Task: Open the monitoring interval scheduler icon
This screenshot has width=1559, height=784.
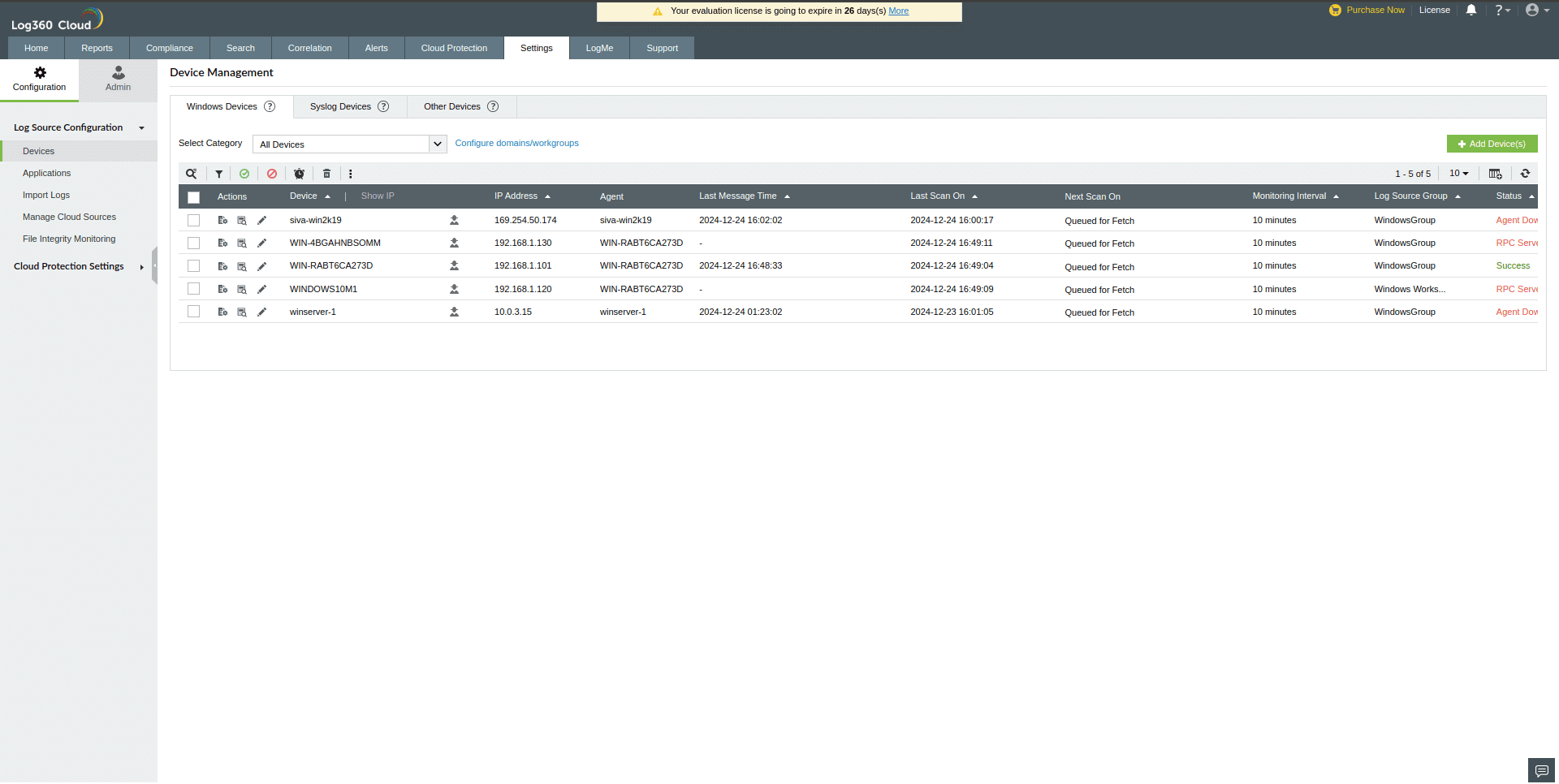Action: (299, 174)
